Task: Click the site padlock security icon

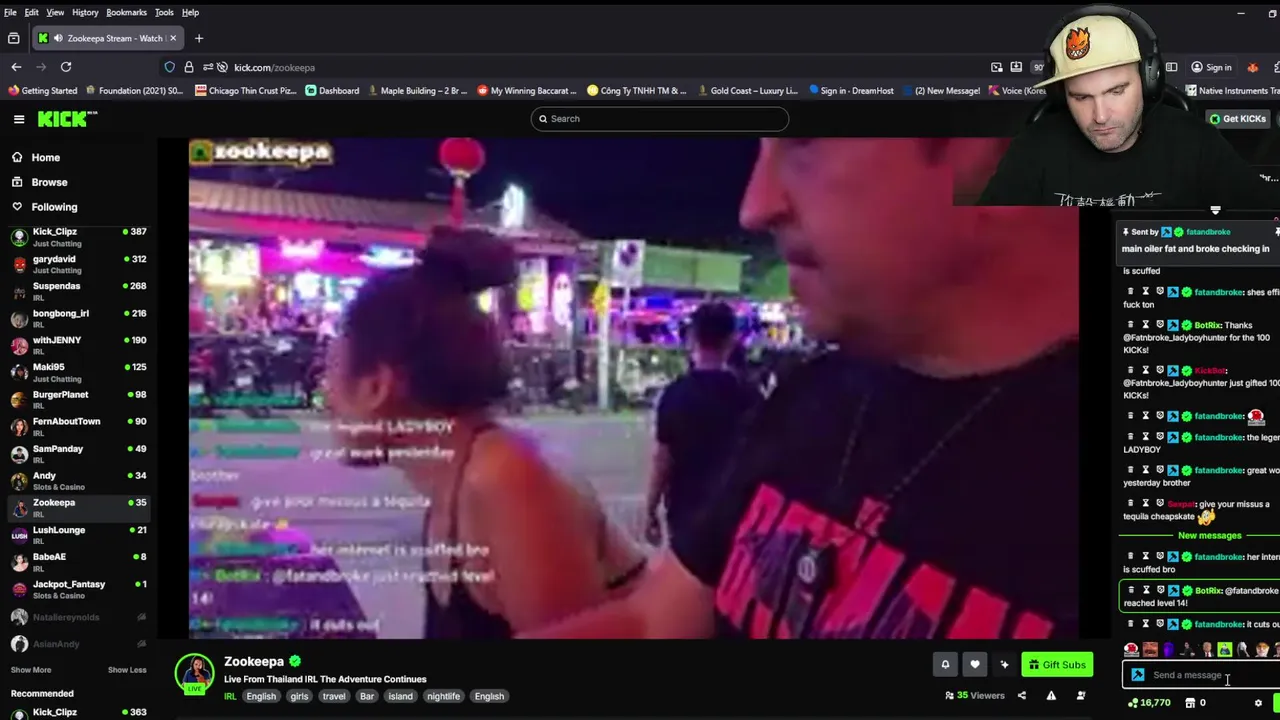Action: click(x=189, y=67)
